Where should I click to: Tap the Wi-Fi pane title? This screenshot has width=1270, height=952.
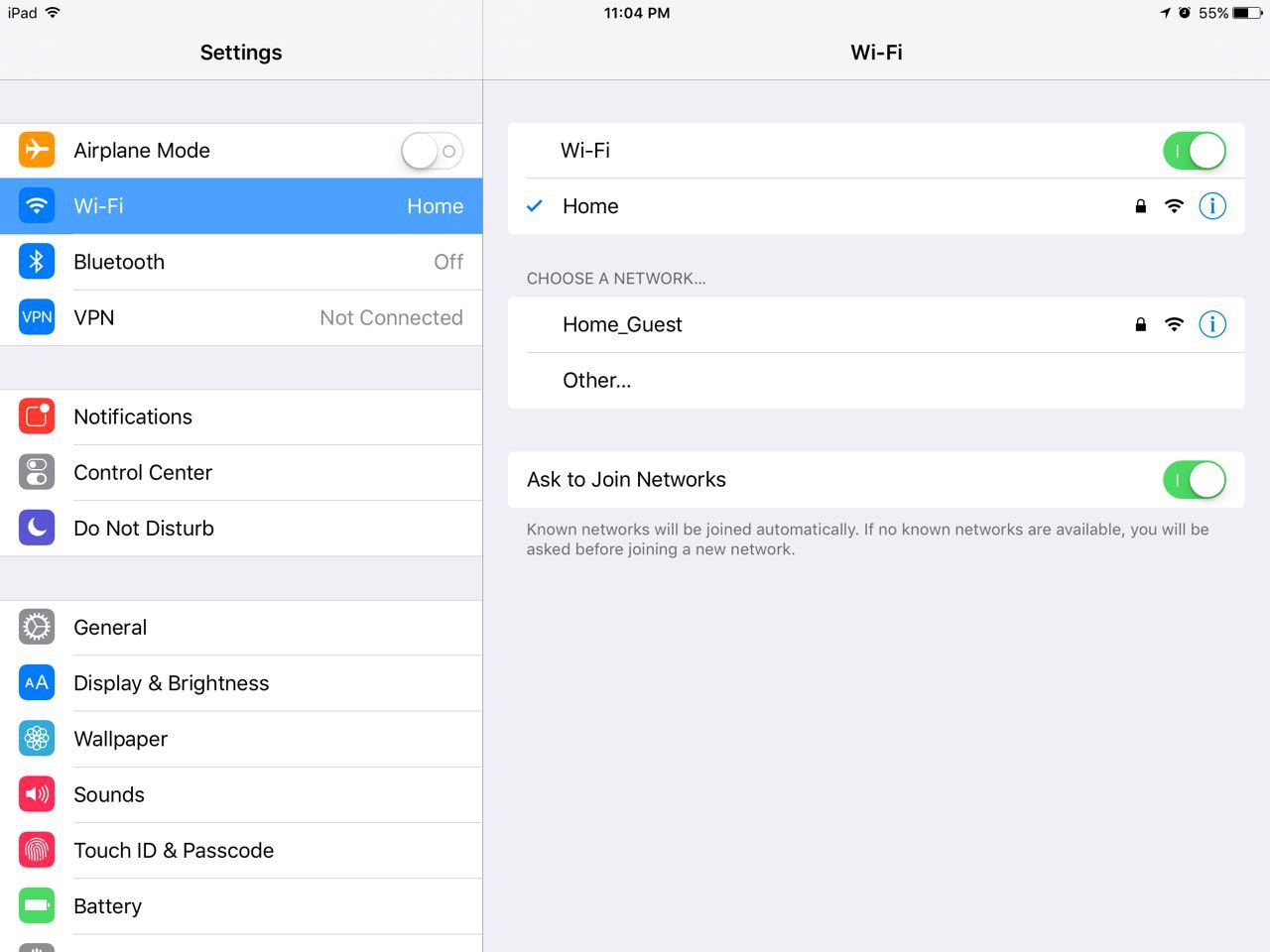(877, 53)
